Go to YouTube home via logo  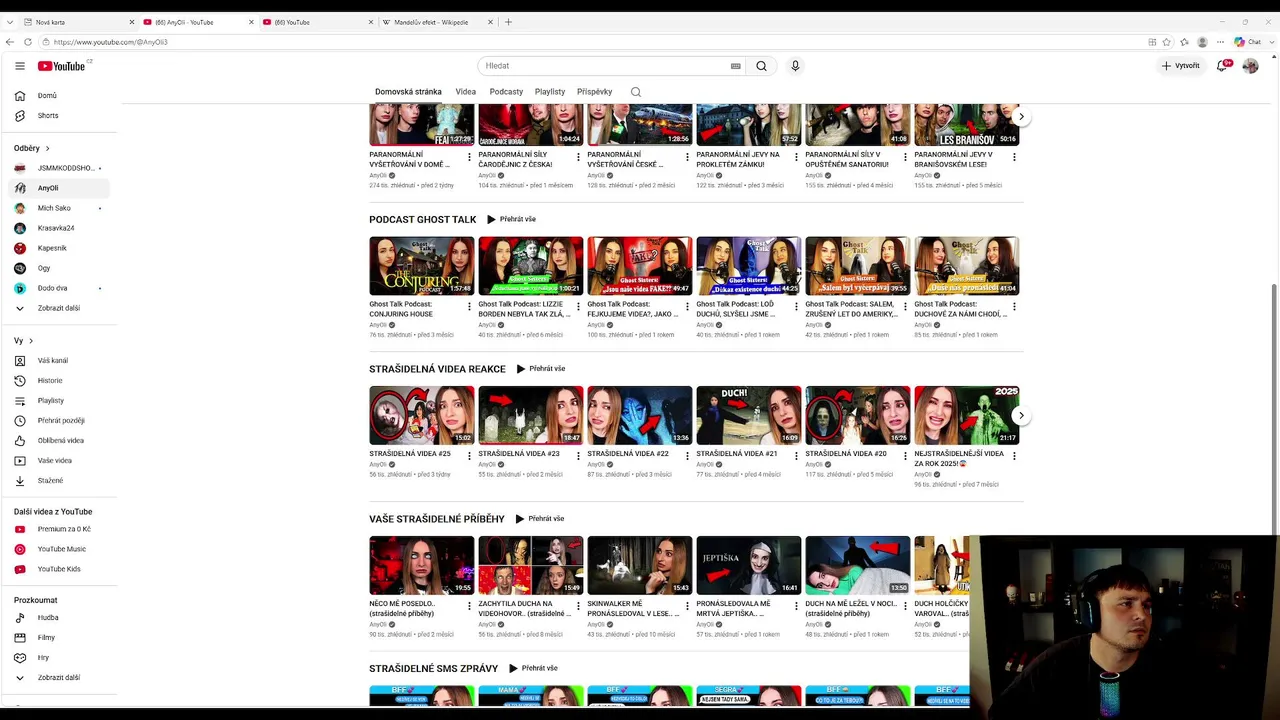[62, 66]
